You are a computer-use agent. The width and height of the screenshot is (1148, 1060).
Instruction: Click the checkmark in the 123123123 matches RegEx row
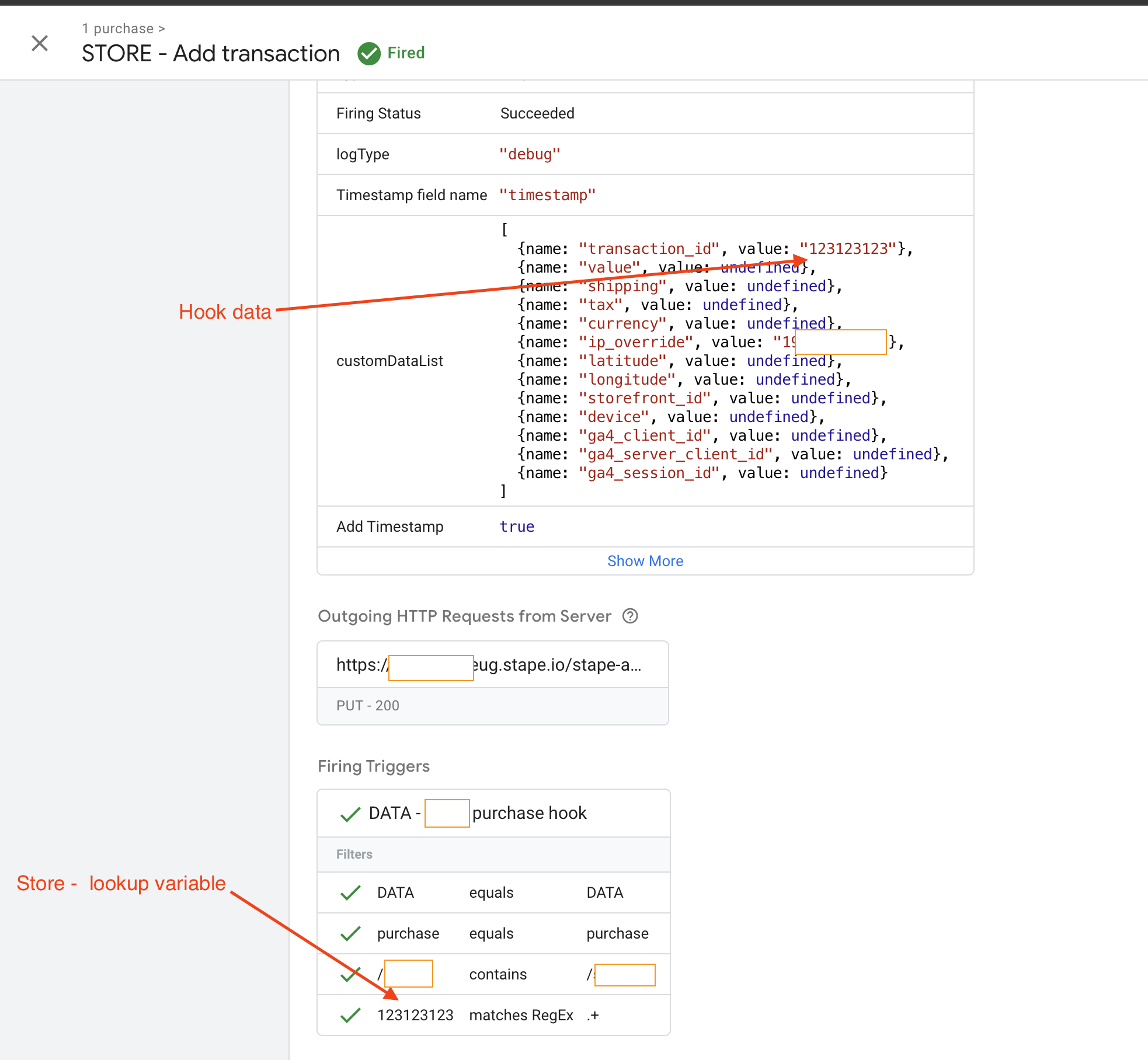point(350,1015)
